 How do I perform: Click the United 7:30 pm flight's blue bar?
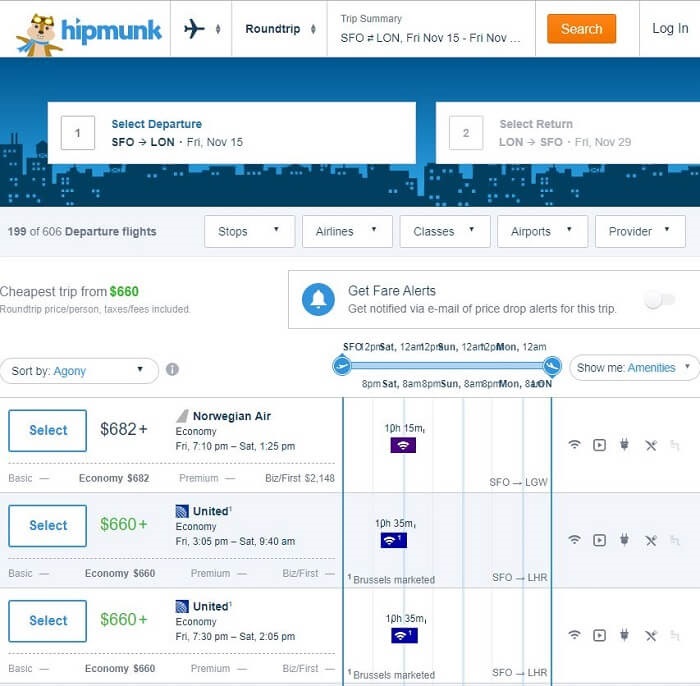coord(404,636)
